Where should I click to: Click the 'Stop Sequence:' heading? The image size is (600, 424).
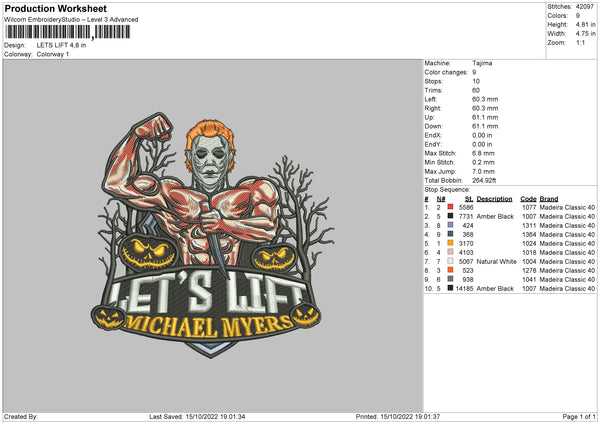pos(447,190)
